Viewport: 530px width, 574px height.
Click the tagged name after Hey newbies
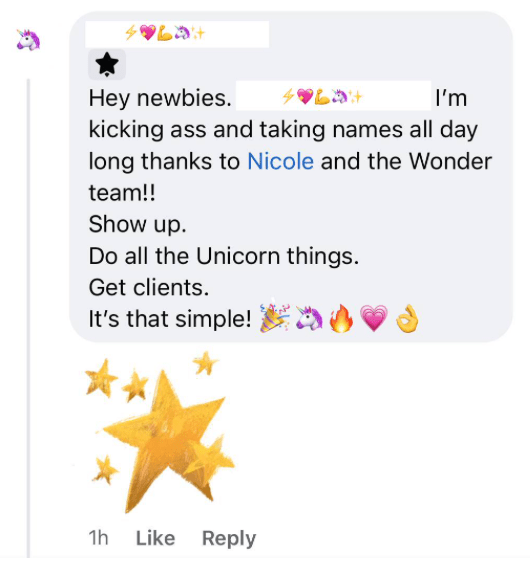(333, 97)
